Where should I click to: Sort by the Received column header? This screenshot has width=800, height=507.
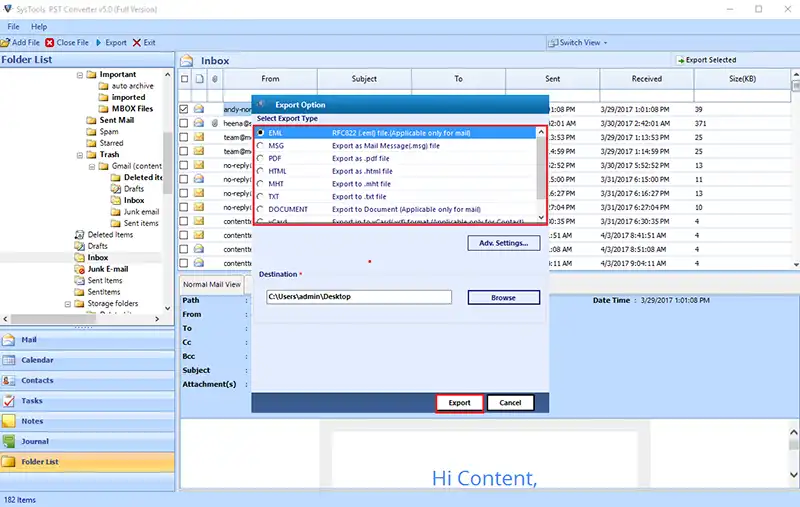coord(646,79)
